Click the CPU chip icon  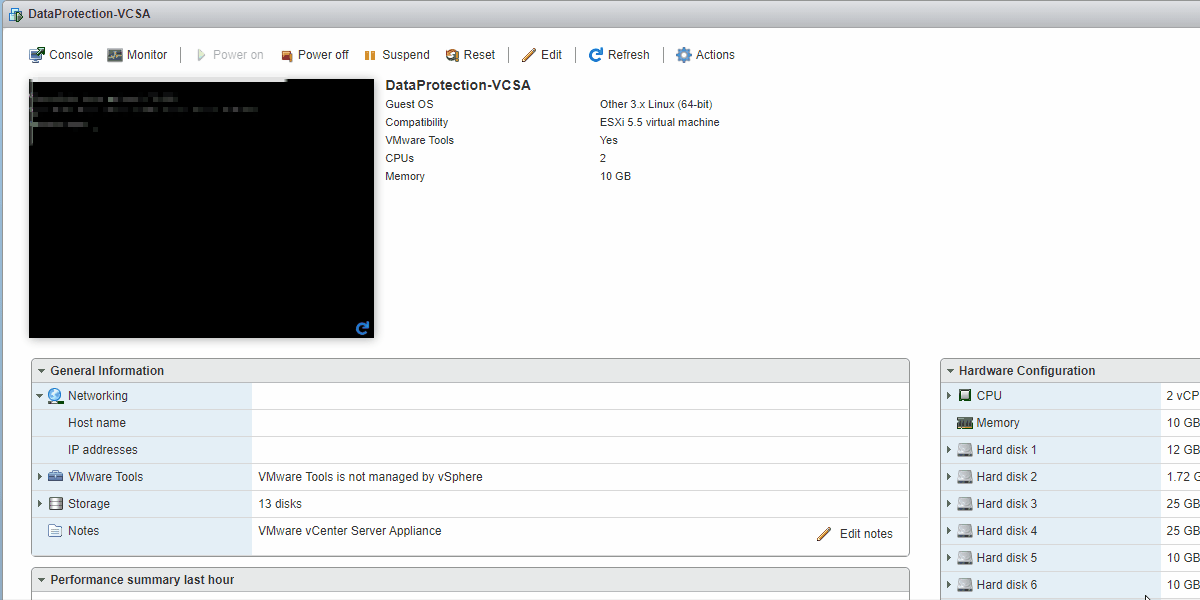[x=965, y=396]
